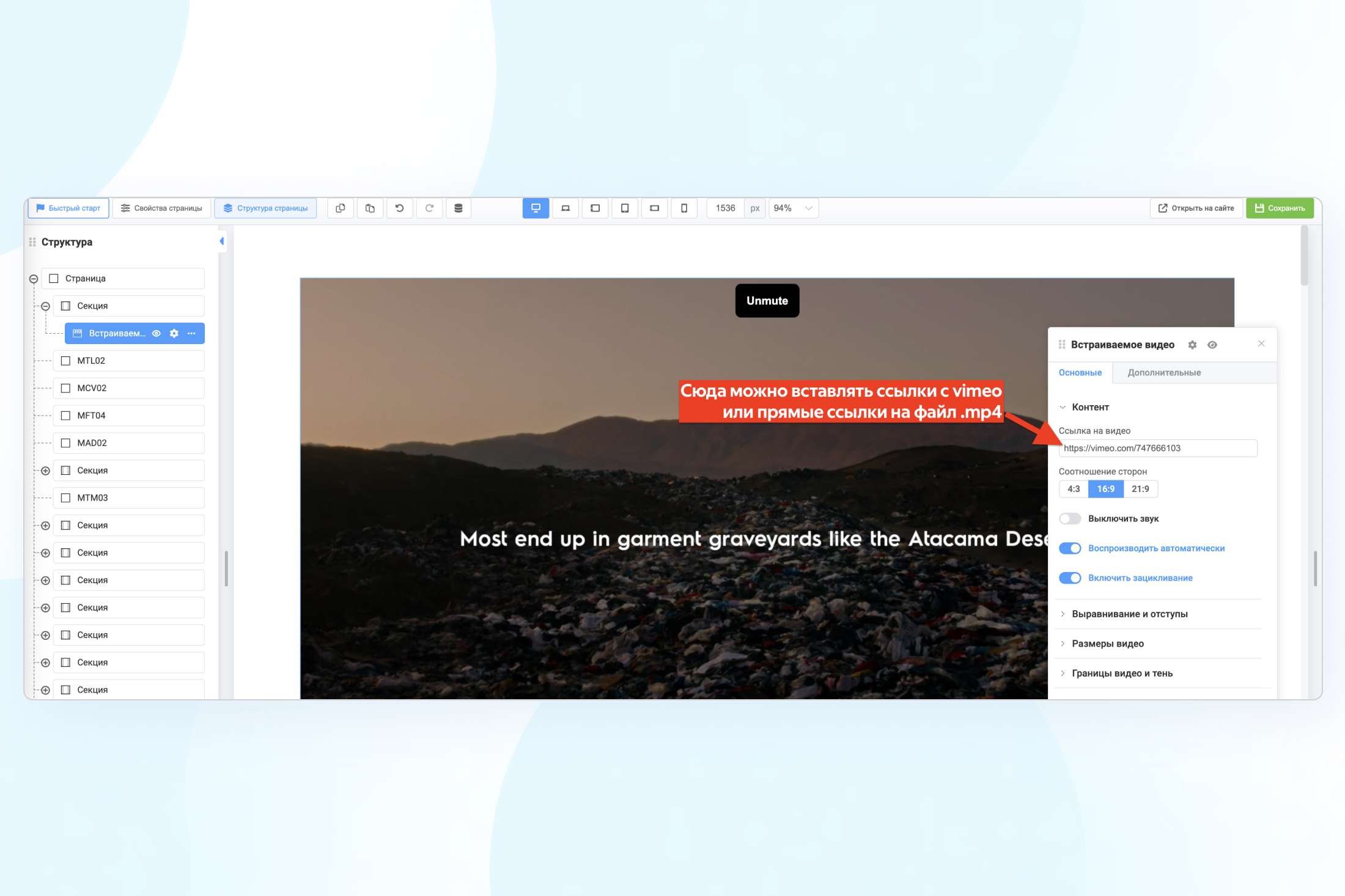Open the 94% zoom dropdown
The width and height of the screenshot is (1345, 896).
tap(794, 208)
